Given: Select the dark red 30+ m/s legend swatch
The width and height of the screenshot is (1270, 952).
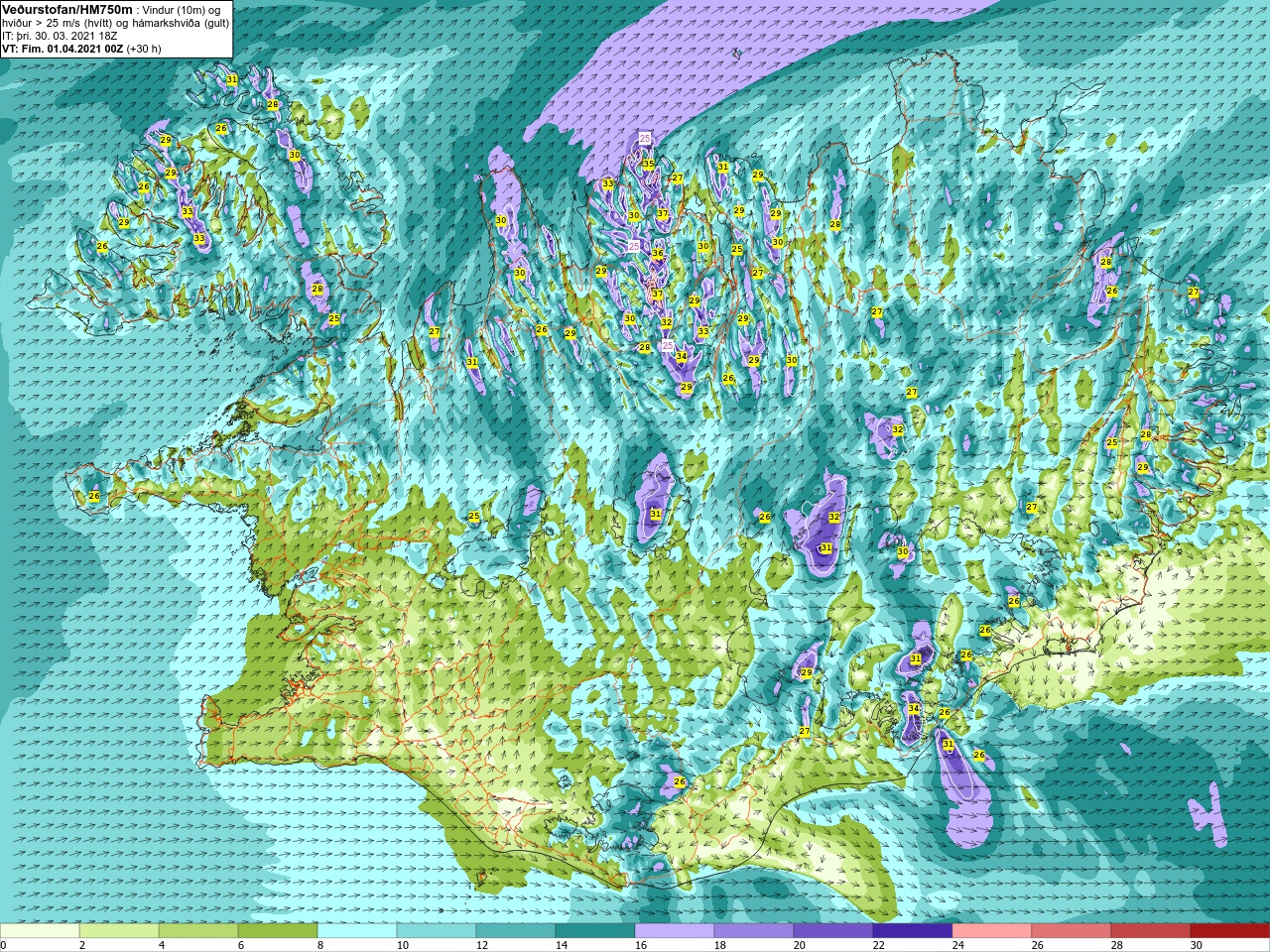Looking at the screenshot, I should pos(1230,931).
